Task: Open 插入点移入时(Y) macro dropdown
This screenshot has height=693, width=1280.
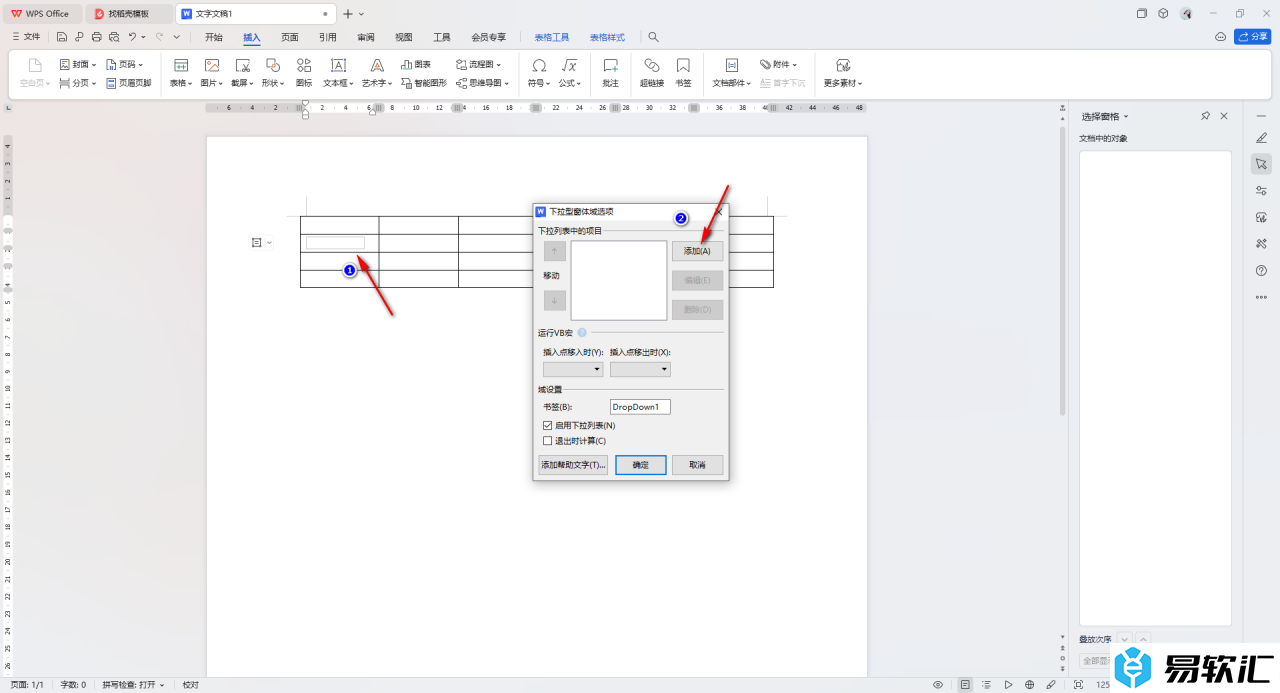Action: pyautogui.click(x=573, y=369)
